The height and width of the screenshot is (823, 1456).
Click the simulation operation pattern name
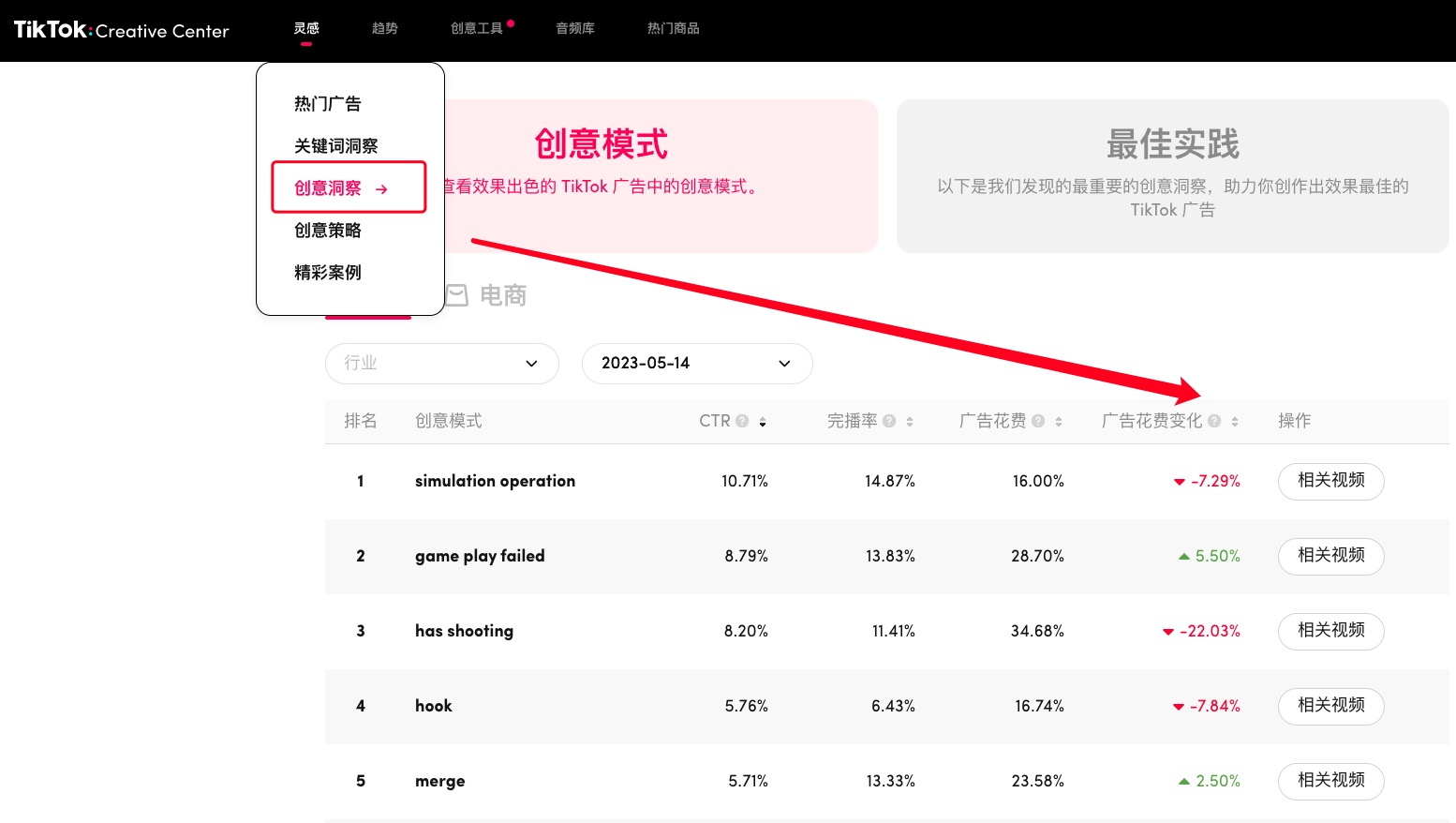[x=495, y=481]
